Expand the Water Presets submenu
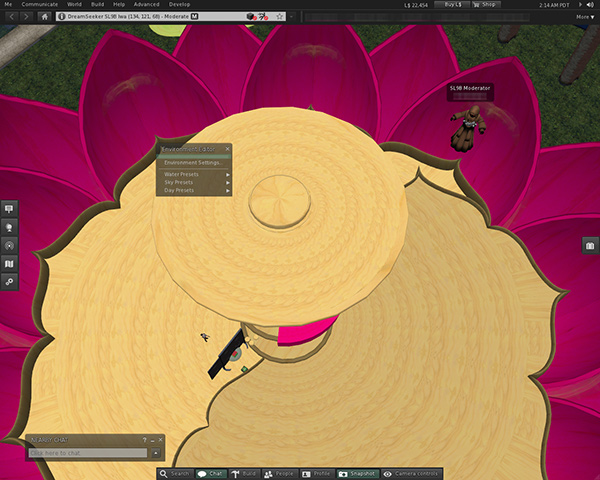Screen dimensions: 600x480 194,174
